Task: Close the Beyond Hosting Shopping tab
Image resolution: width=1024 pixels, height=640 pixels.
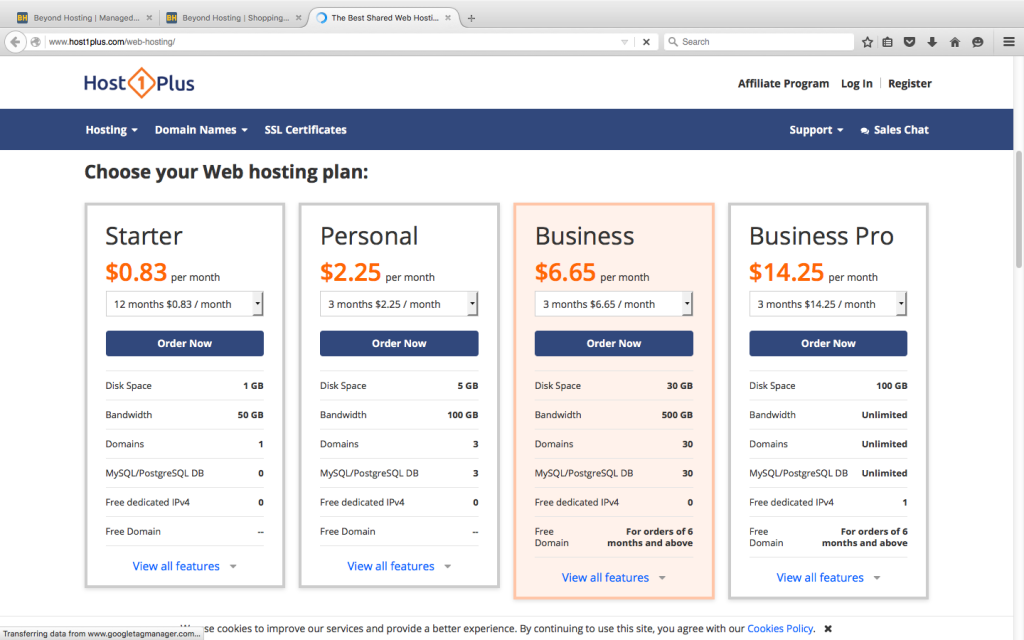Action: tap(298, 18)
